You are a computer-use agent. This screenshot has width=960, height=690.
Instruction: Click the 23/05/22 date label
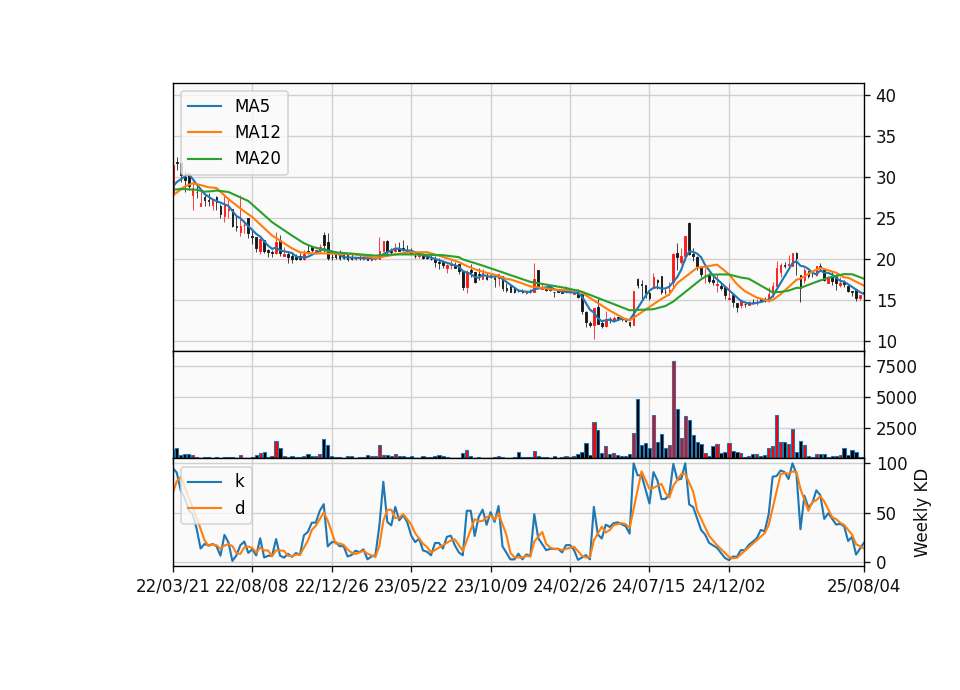pyautogui.click(x=411, y=586)
